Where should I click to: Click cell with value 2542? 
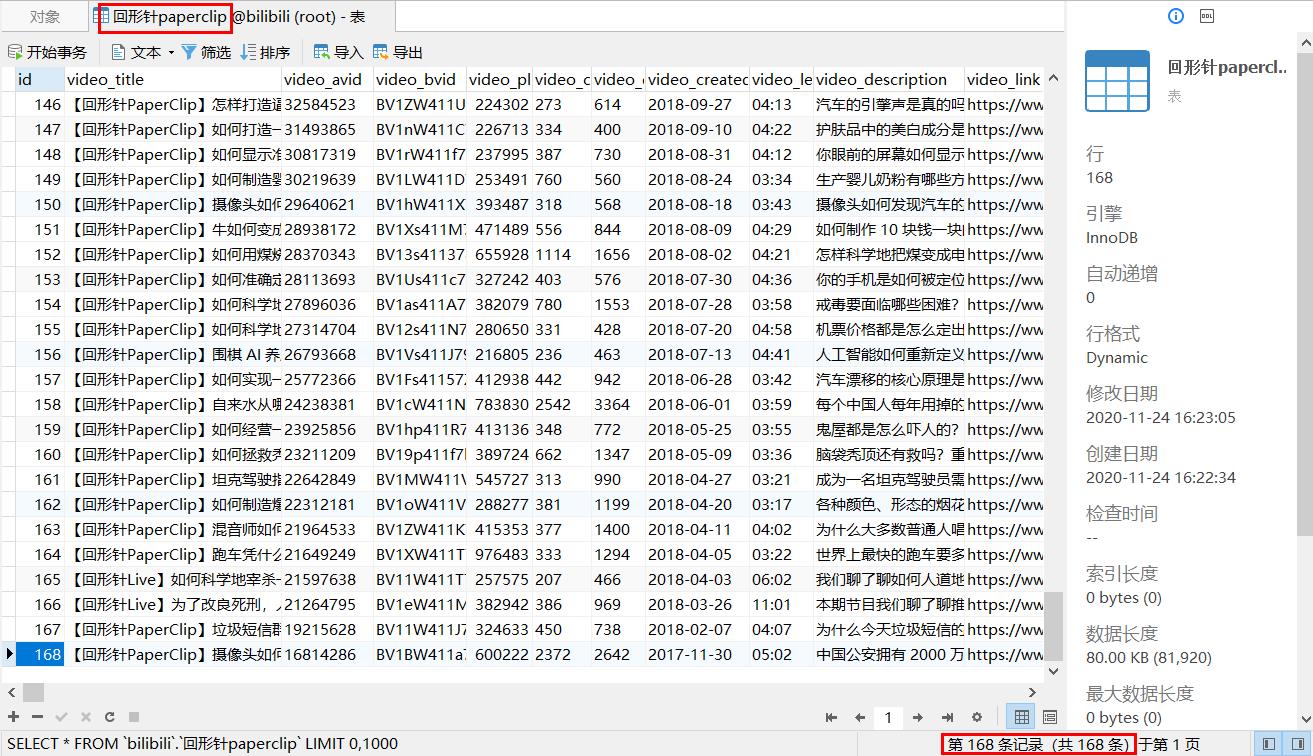(562, 404)
